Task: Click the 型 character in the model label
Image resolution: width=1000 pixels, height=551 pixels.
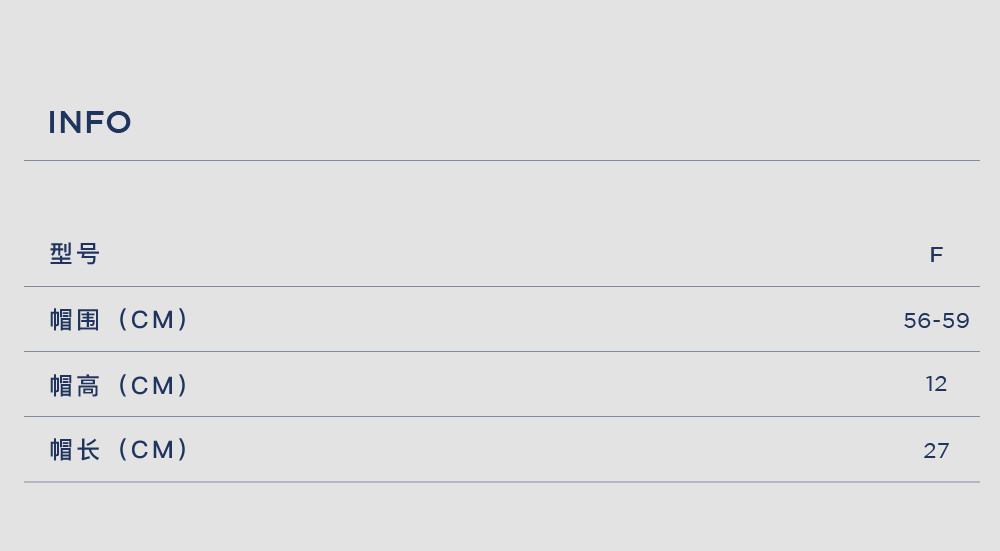Action: (x=61, y=254)
